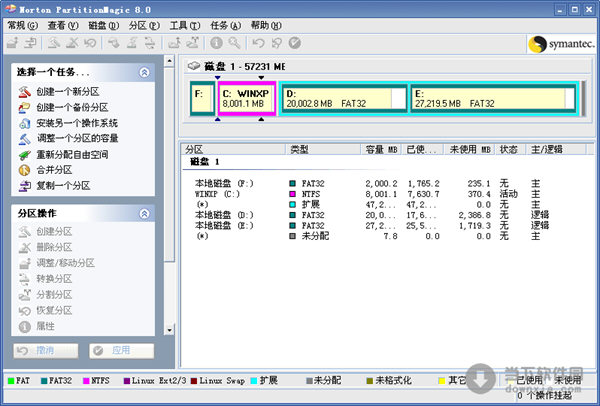
Task: Click the split partition toolbar icon
Action: (x=192, y=43)
